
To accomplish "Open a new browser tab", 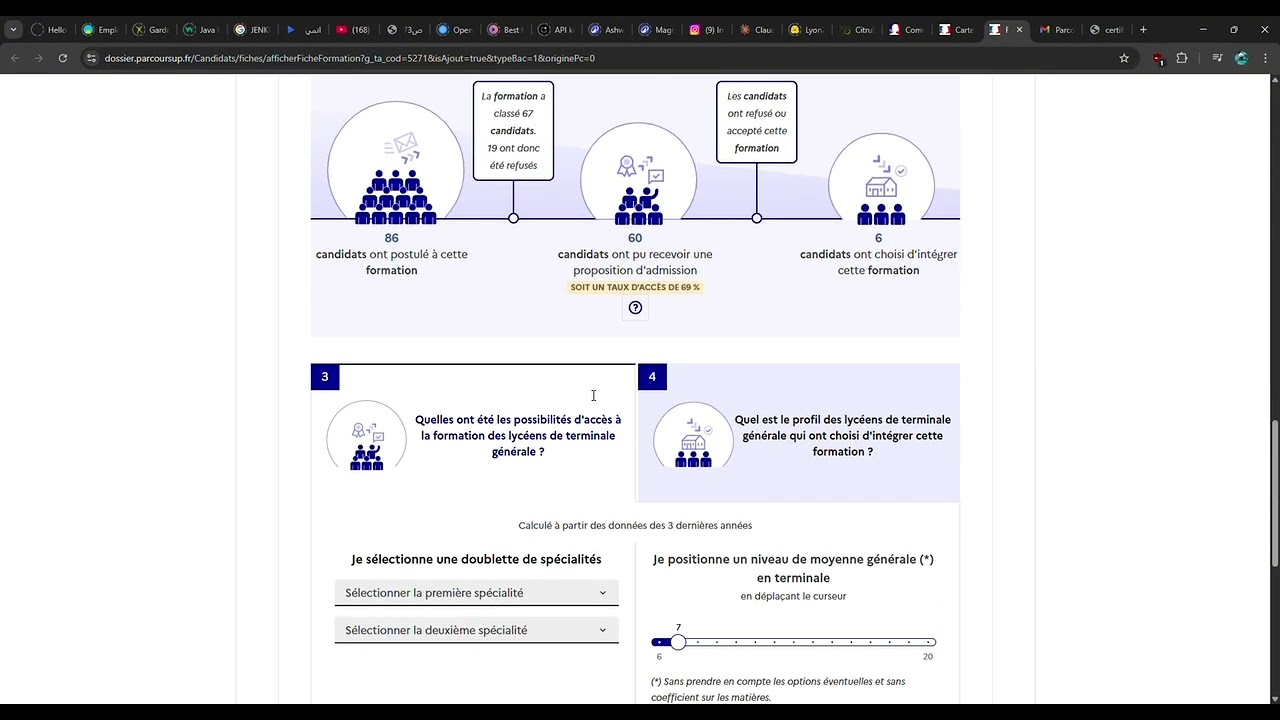I will pyautogui.click(x=1143, y=30).
